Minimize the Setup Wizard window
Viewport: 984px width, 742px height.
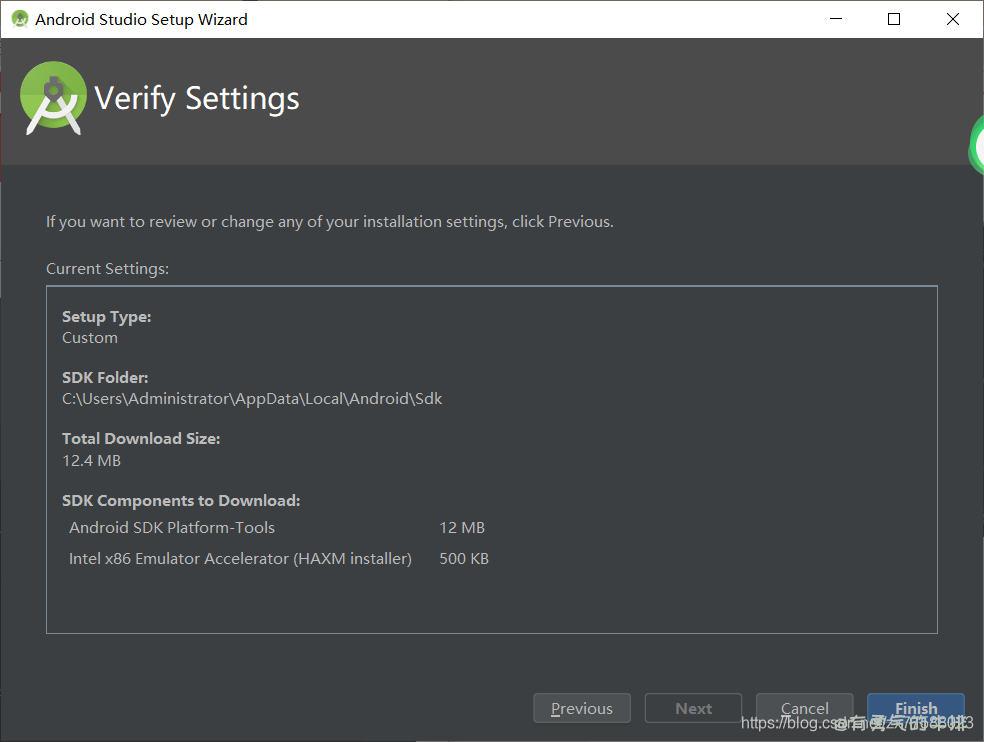coord(836,19)
